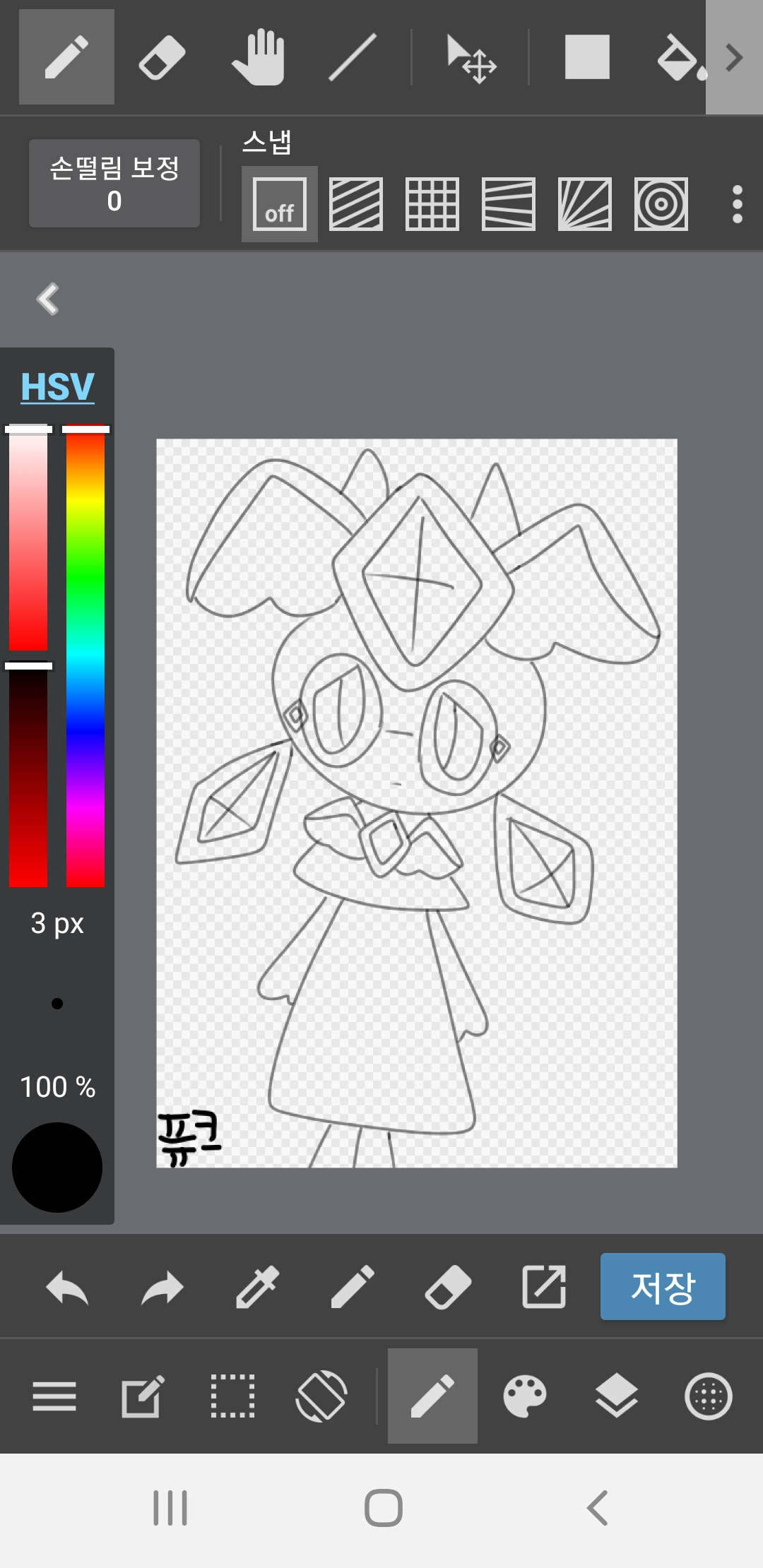The image size is (763, 1568).
Task: Open the brush panel tab
Action: point(432,1396)
